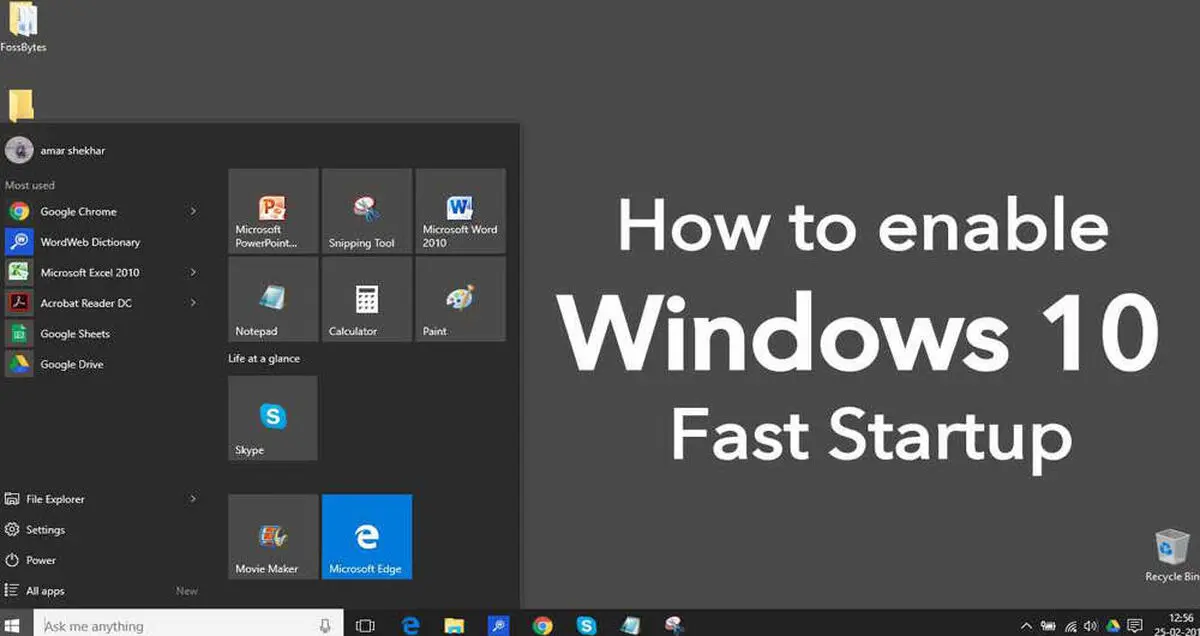Image resolution: width=1200 pixels, height=636 pixels.
Task: Expand Google Chrome jump list arrow
Action: click(193, 212)
